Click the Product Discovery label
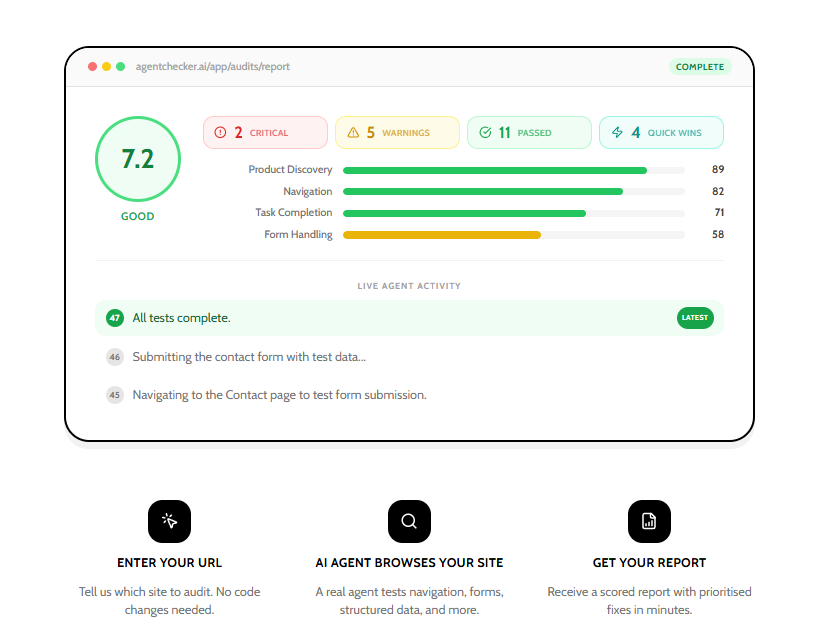 (290, 170)
